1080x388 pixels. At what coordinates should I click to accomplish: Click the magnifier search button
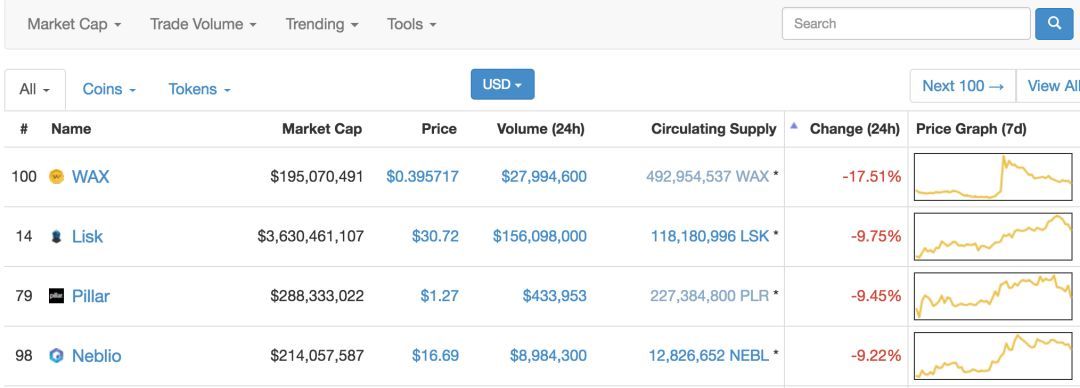[1054, 24]
